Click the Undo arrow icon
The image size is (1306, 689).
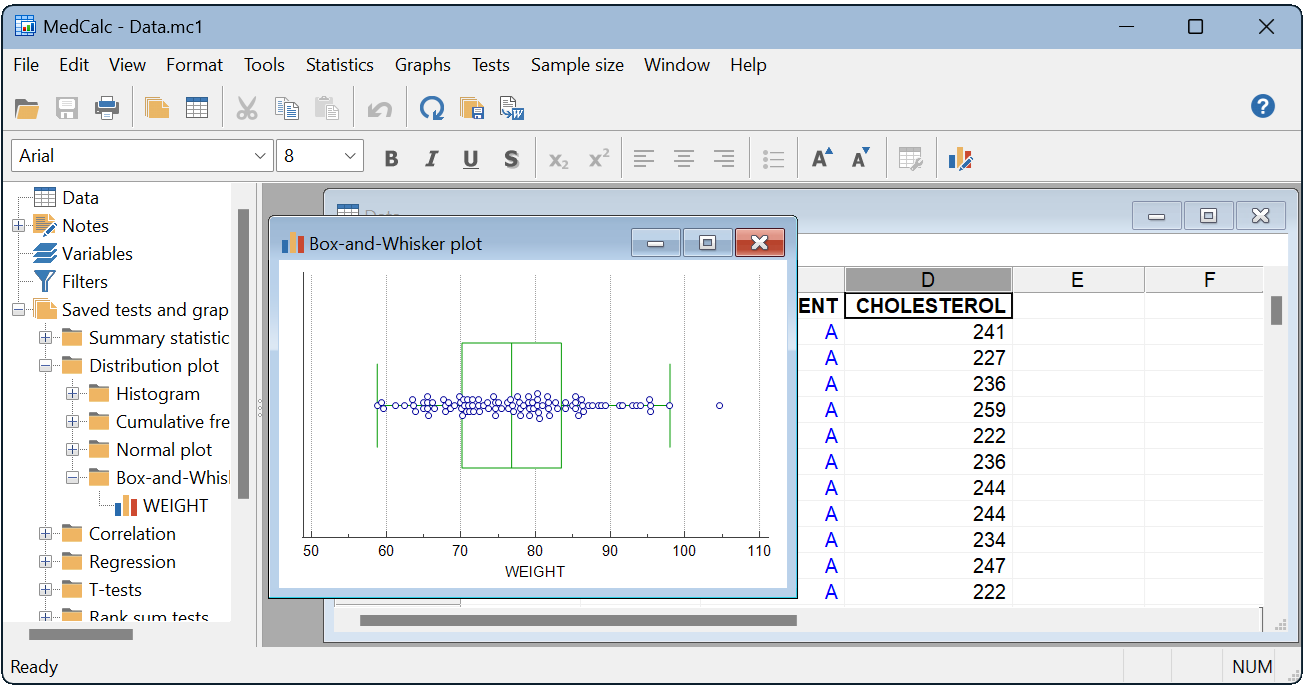point(380,108)
